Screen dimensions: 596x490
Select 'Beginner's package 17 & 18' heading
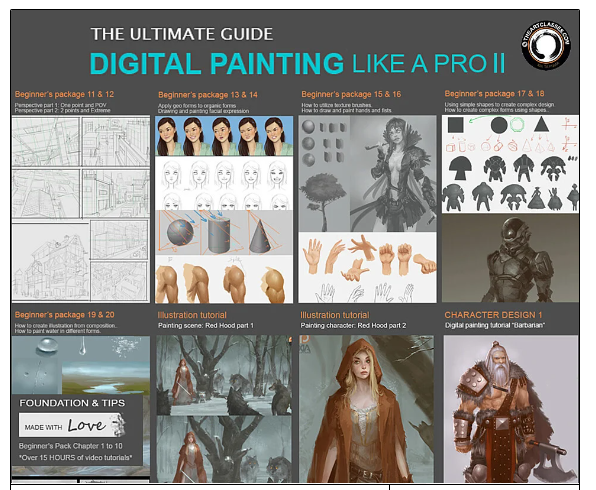click(494, 94)
